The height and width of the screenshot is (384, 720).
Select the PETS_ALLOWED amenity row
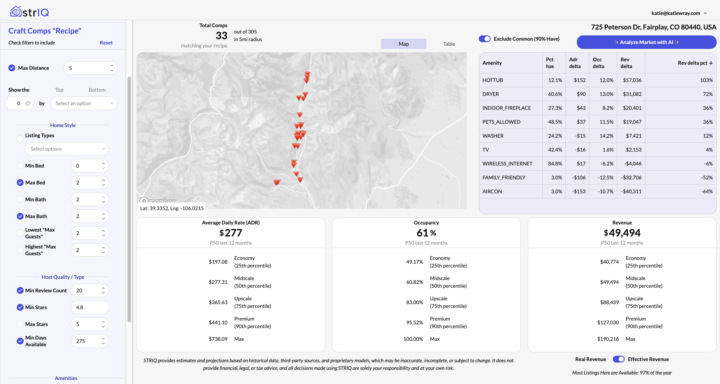(x=597, y=122)
